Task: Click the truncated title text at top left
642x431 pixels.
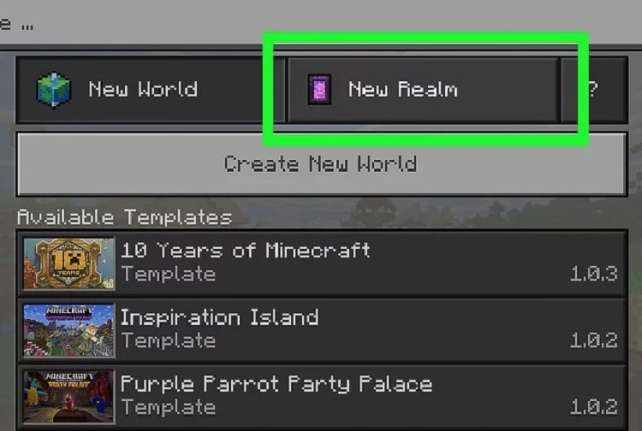Action: (x=16, y=25)
